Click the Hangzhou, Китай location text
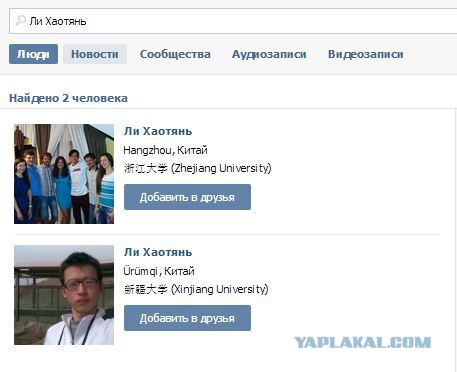Image resolution: width=457 pixels, height=372 pixels. coord(165,150)
